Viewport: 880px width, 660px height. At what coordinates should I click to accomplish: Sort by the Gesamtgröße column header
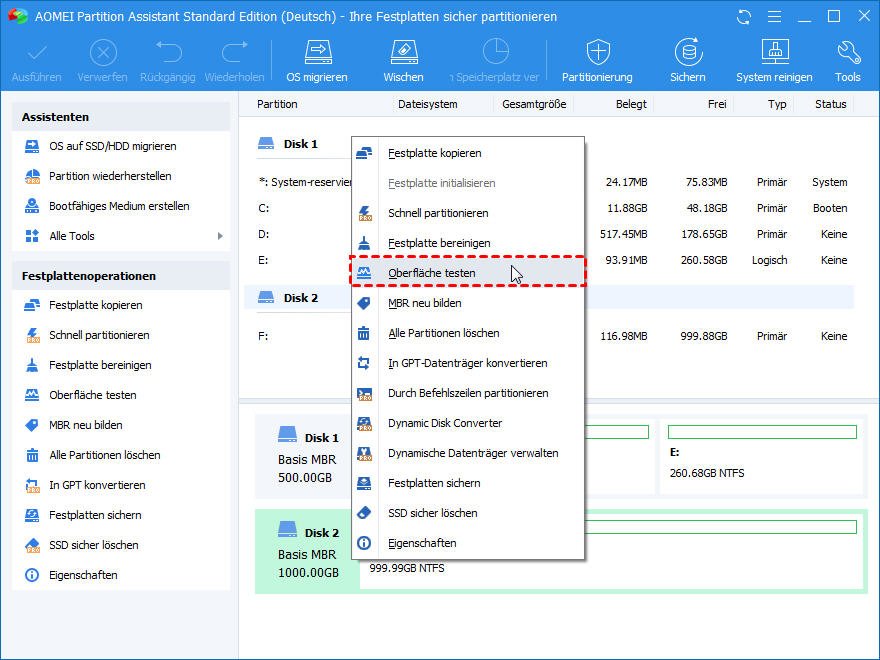click(x=534, y=104)
